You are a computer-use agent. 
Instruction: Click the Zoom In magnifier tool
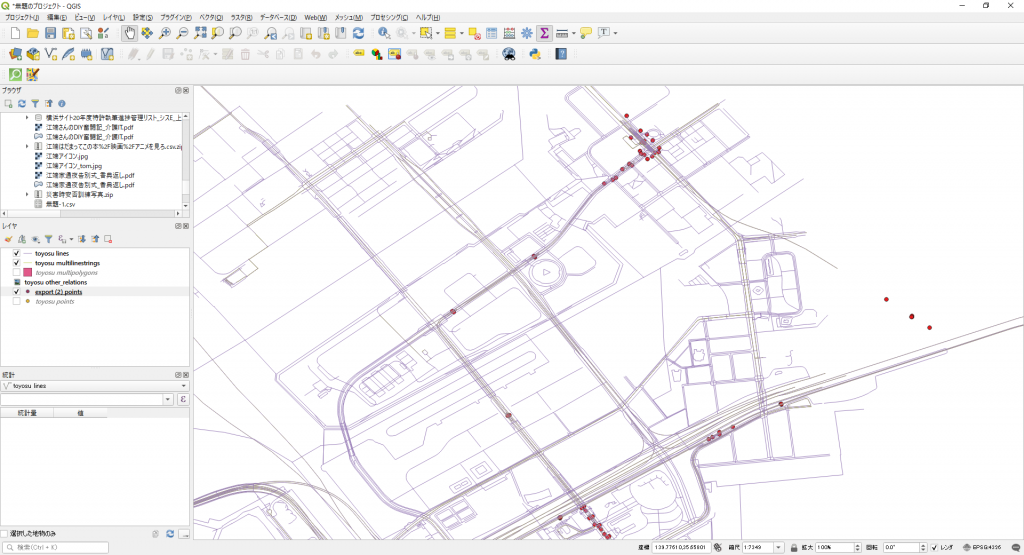(x=165, y=33)
